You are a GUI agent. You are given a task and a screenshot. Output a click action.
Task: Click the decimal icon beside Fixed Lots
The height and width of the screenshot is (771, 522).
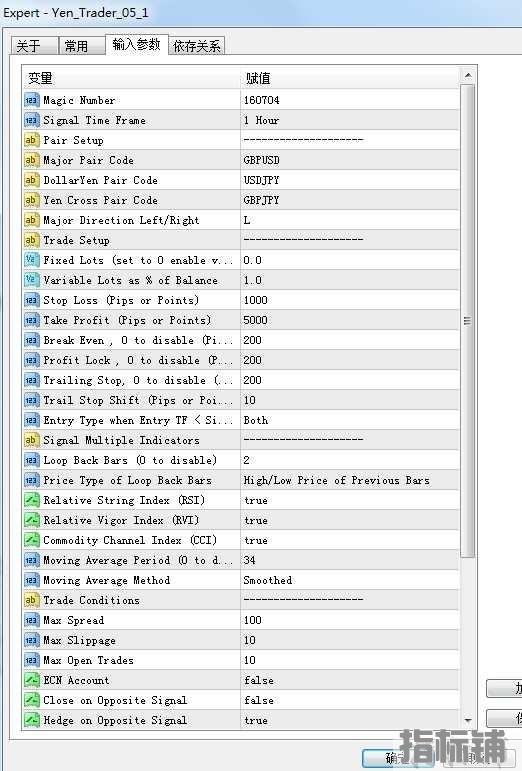point(31,260)
